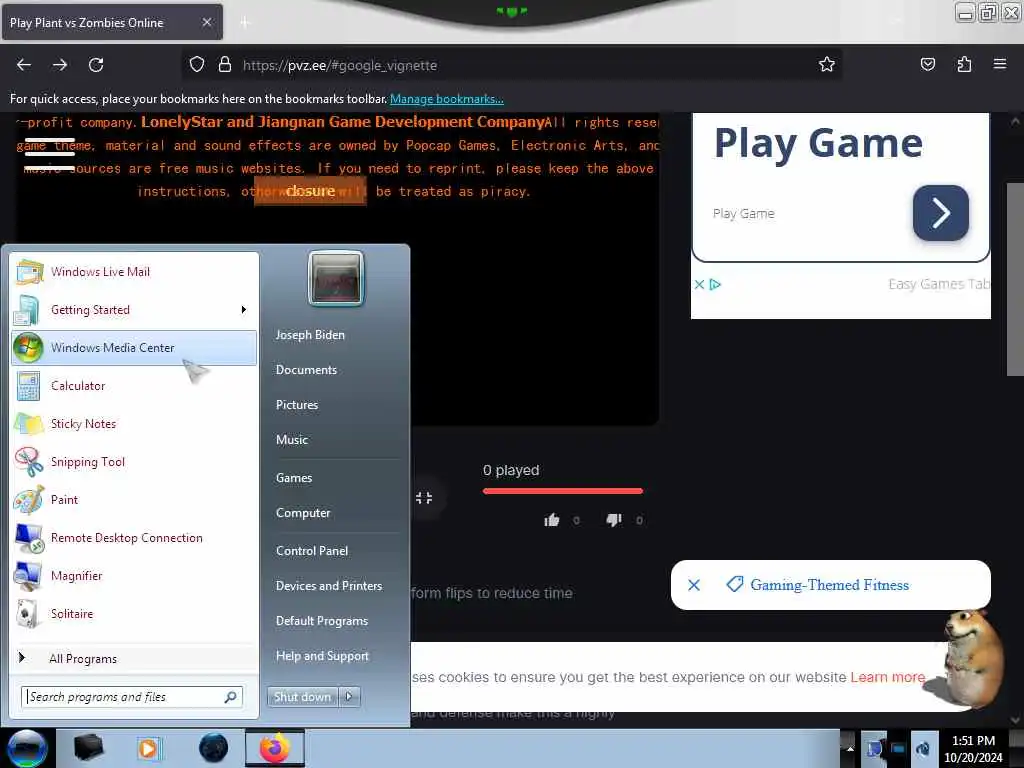The height and width of the screenshot is (768, 1024).
Task: Open the Gaming-Themed Fitness link
Action: pyautogui.click(x=829, y=585)
